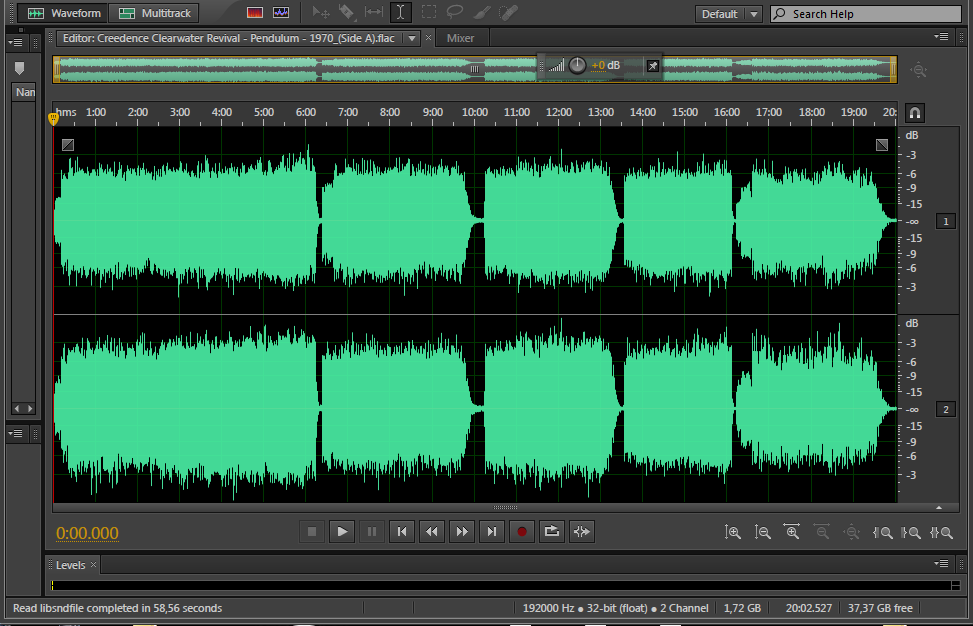Click left panel scroll left arrow
The image size is (973, 626).
pyautogui.click(x=17, y=408)
